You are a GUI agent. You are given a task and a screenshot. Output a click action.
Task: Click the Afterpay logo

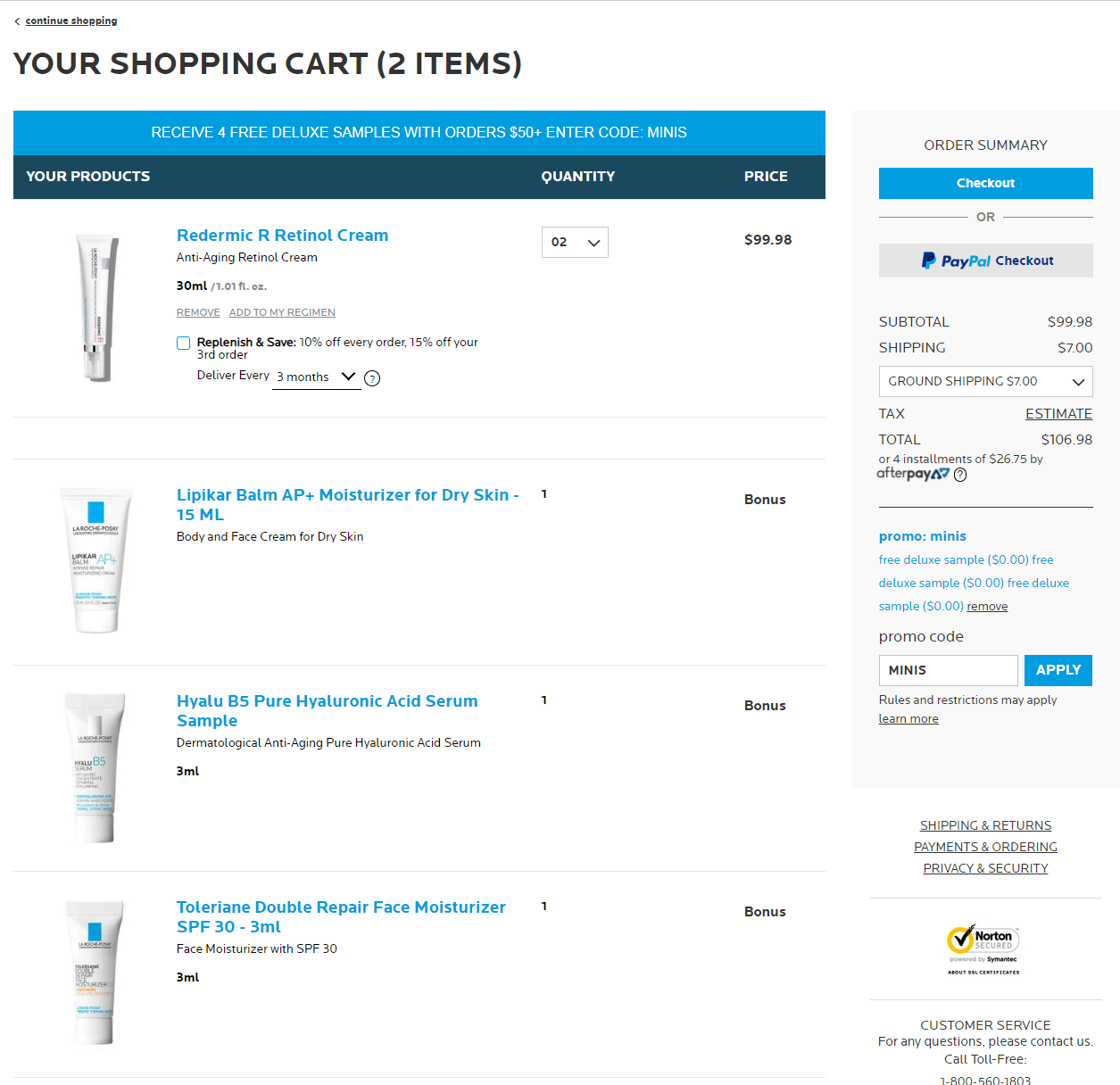tap(913, 474)
